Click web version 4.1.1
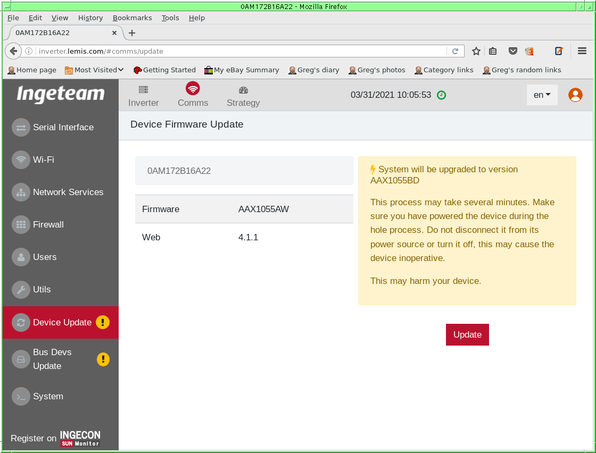The image size is (596, 453). click(x=248, y=238)
